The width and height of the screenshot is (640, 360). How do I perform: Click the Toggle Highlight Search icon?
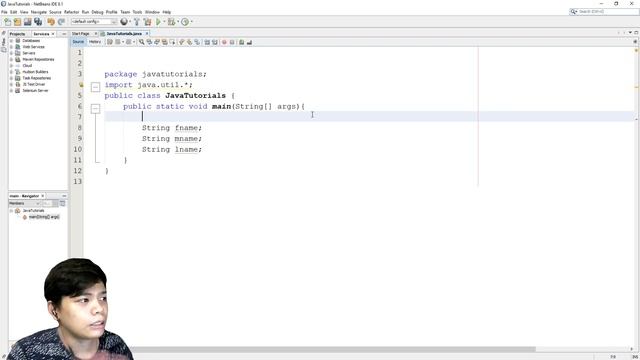[x=164, y=42]
